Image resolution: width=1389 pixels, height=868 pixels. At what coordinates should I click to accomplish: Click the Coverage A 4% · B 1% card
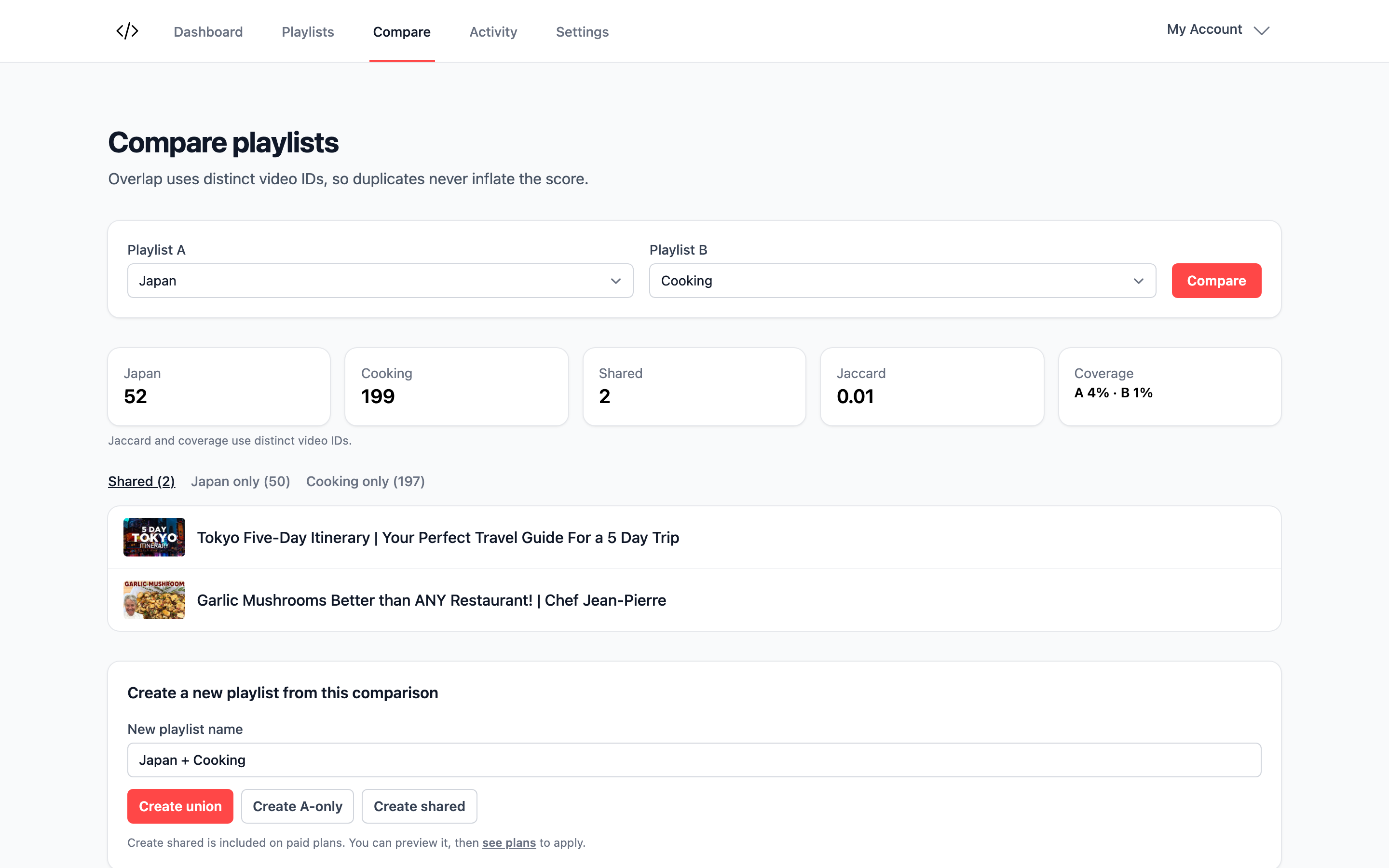tap(1169, 386)
